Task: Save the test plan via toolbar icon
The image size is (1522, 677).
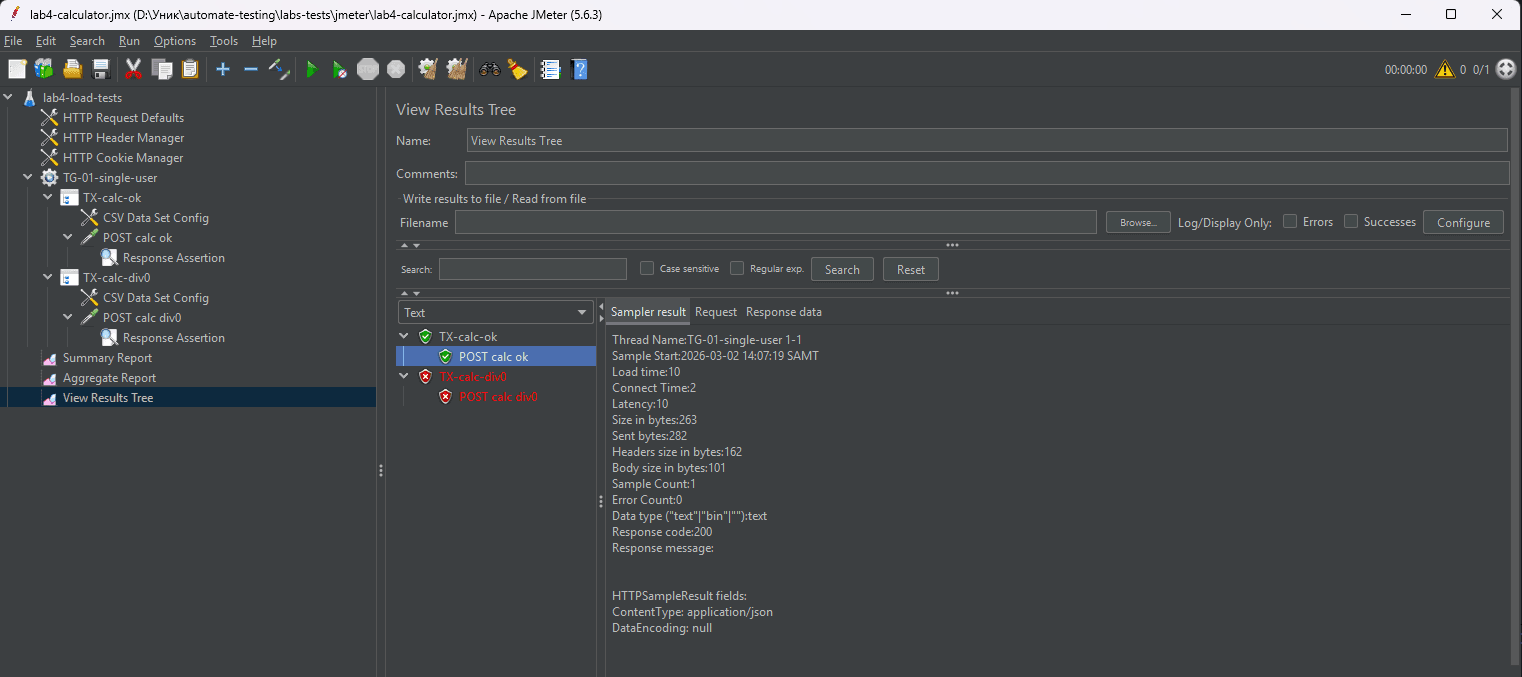Action: click(x=100, y=69)
